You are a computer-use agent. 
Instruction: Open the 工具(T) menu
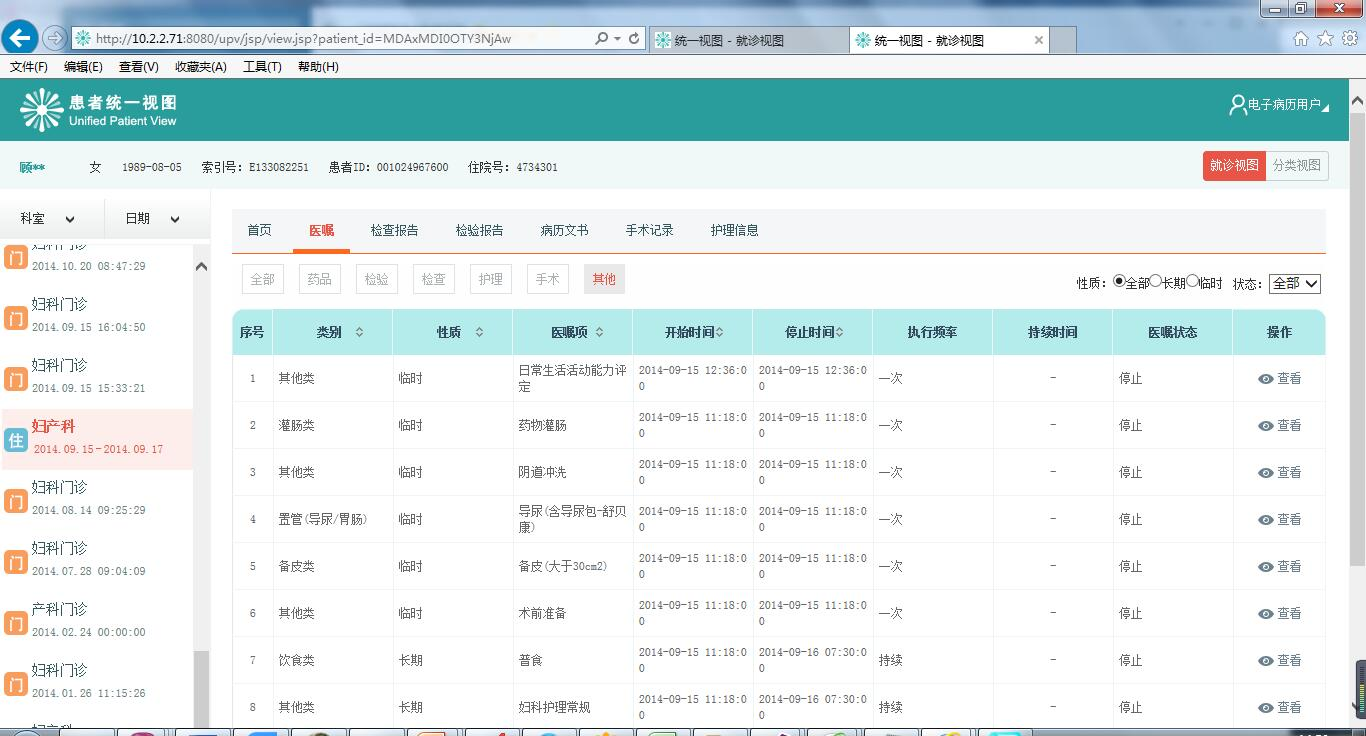point(262,67)
